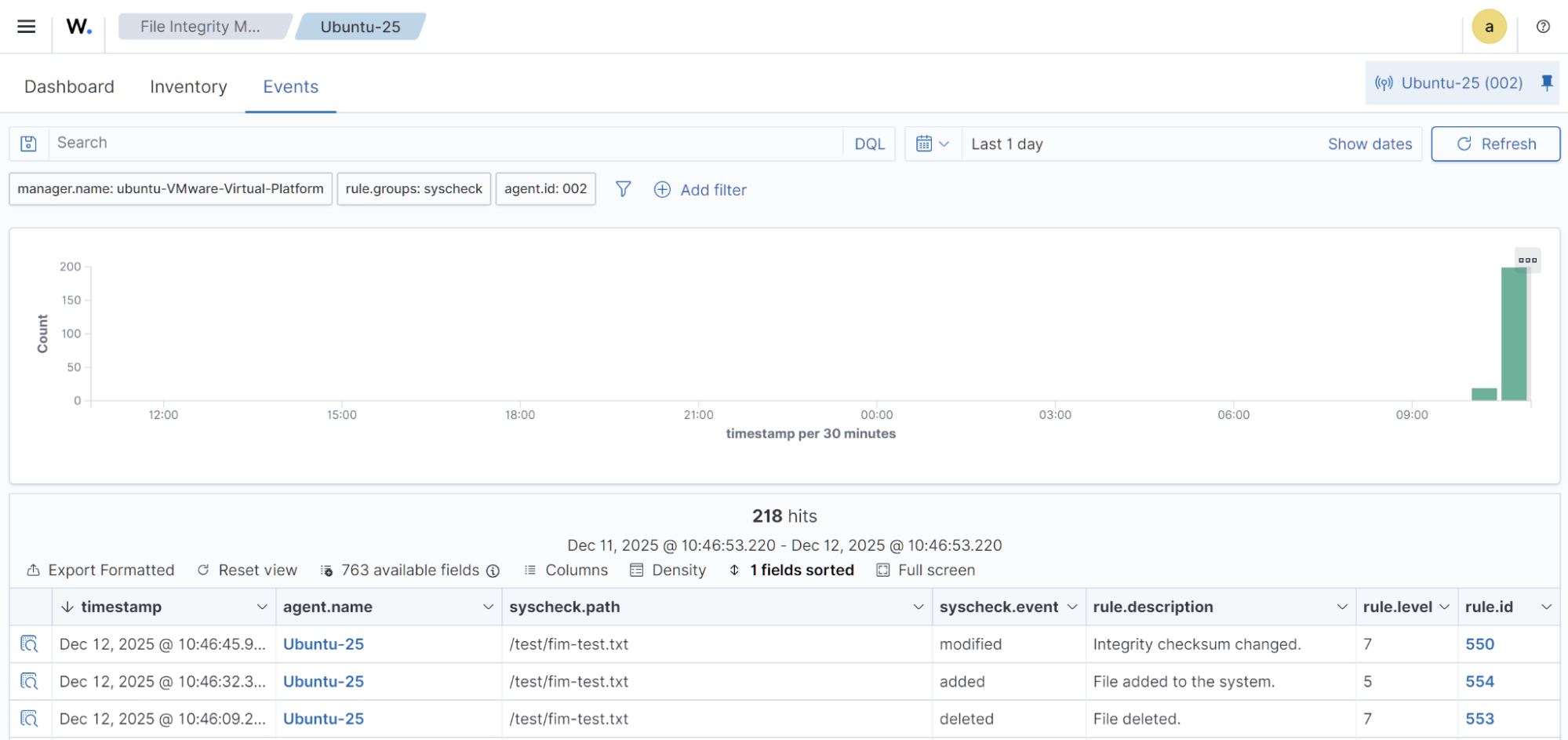Toggle Full screen table view
This screenshot has height=740, width=1568.
[926, 570]
